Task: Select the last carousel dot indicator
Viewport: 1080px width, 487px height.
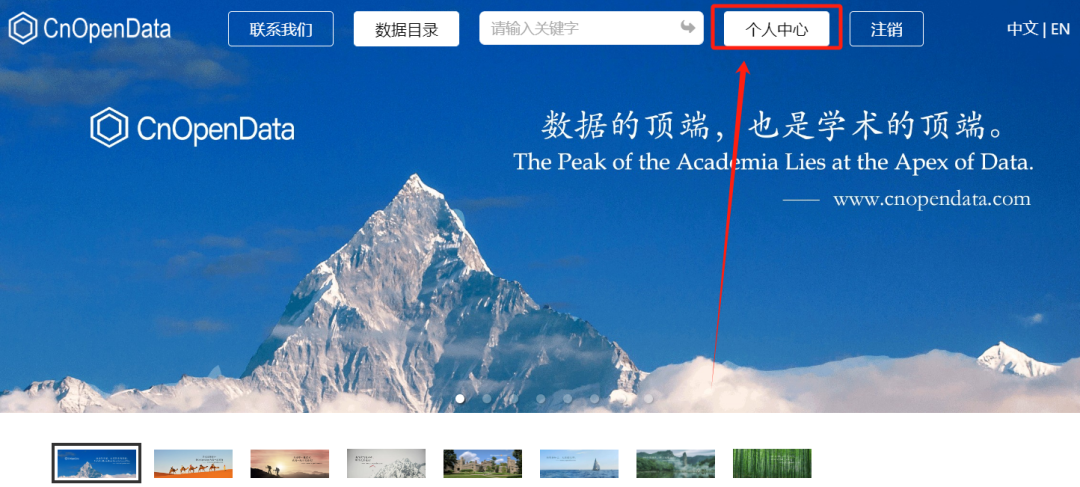Action: [648, 398]
